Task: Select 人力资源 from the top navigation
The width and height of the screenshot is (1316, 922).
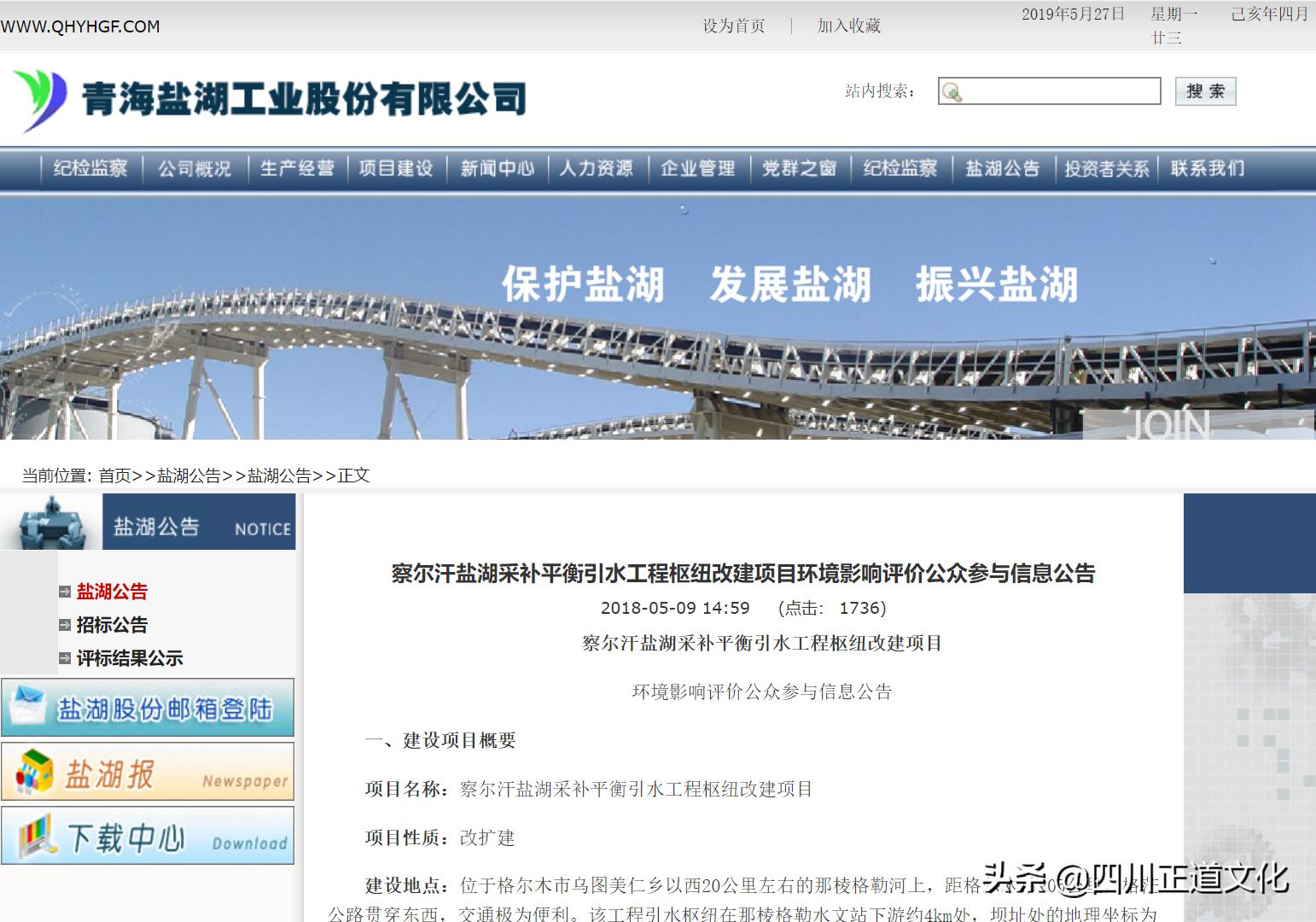Action: point(597,168)
